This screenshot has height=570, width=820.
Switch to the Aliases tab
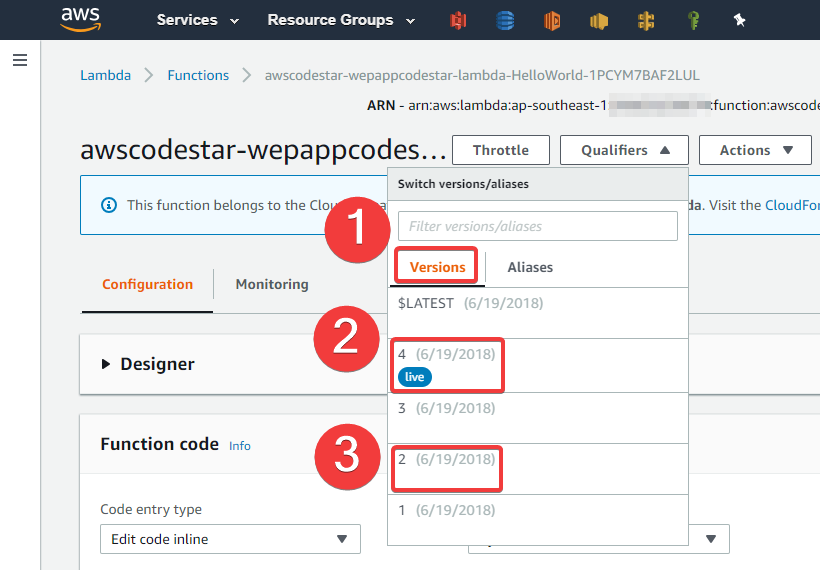point(530,267)
